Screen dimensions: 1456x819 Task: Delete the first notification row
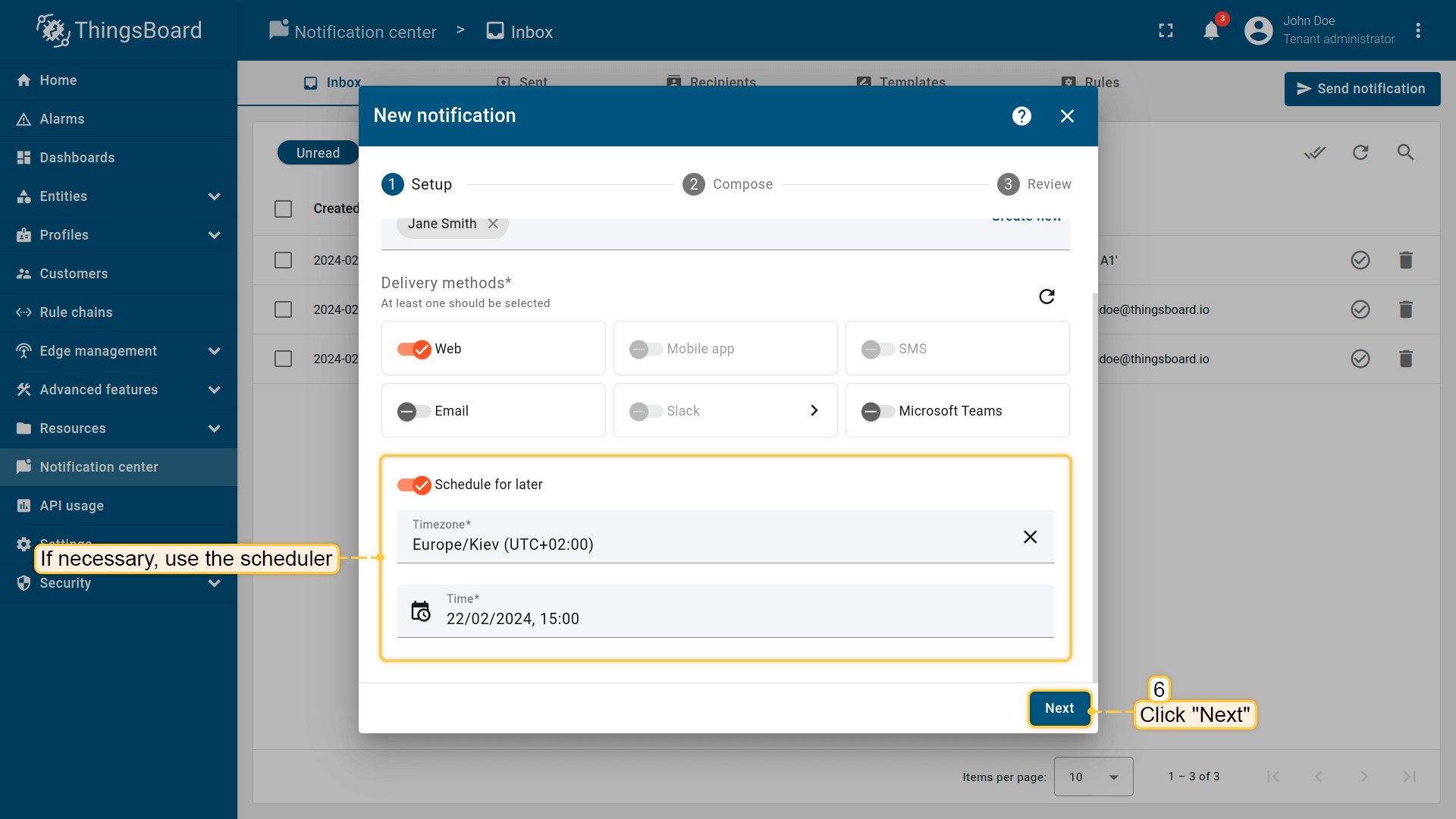[x=1405, y=260]
